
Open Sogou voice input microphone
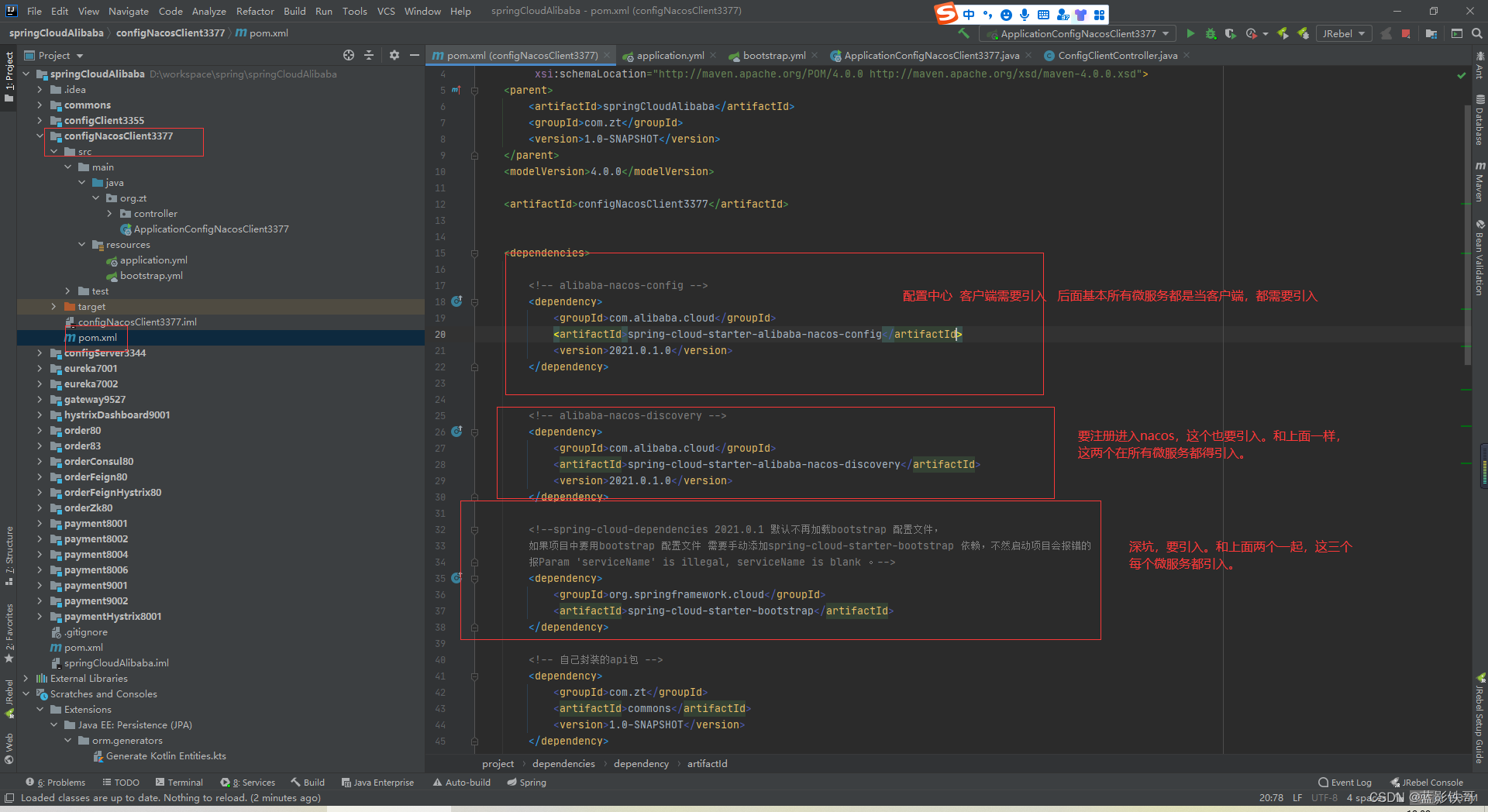click(x=1025, y=15)
